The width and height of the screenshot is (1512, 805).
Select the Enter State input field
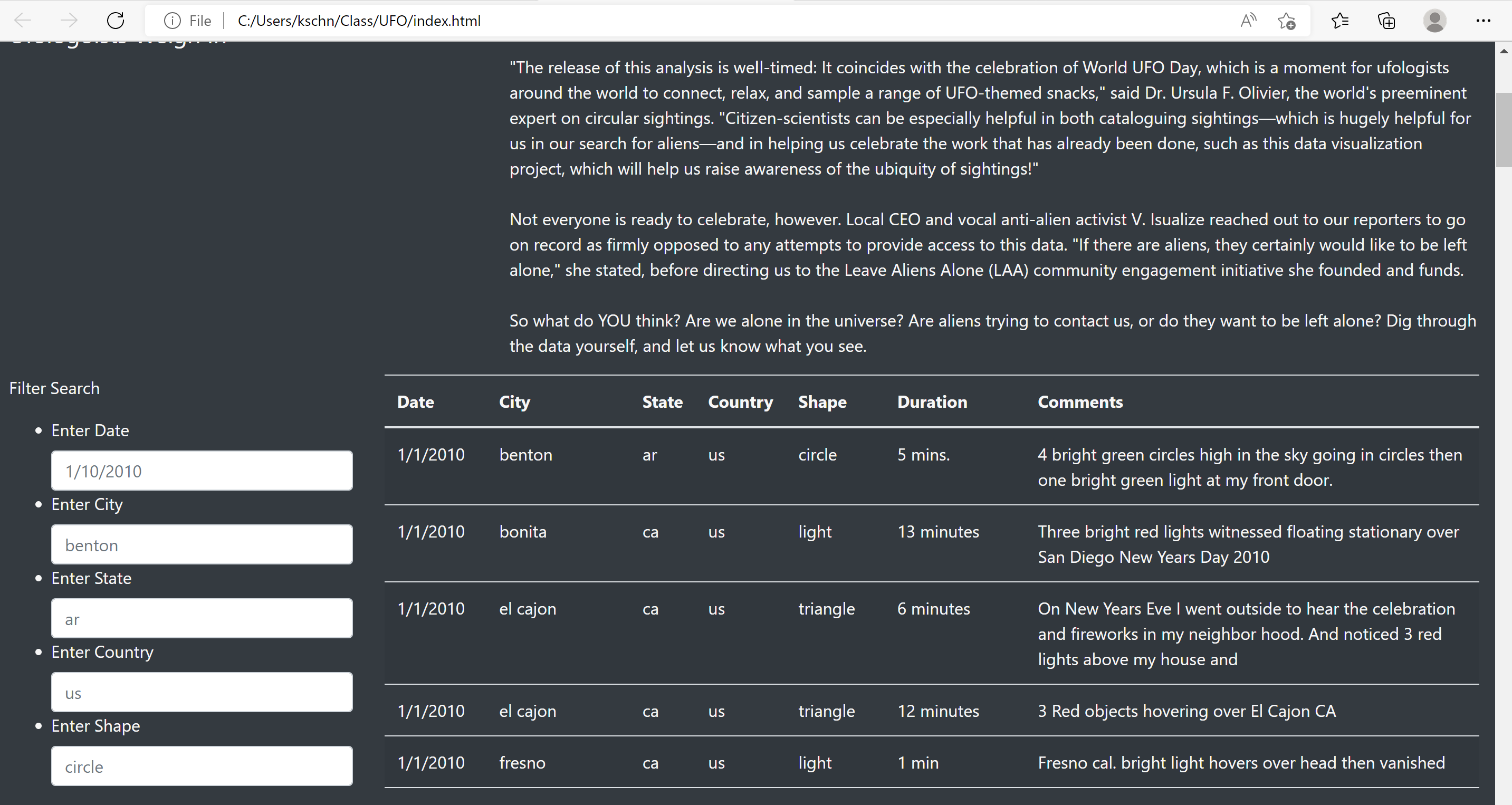202,618
